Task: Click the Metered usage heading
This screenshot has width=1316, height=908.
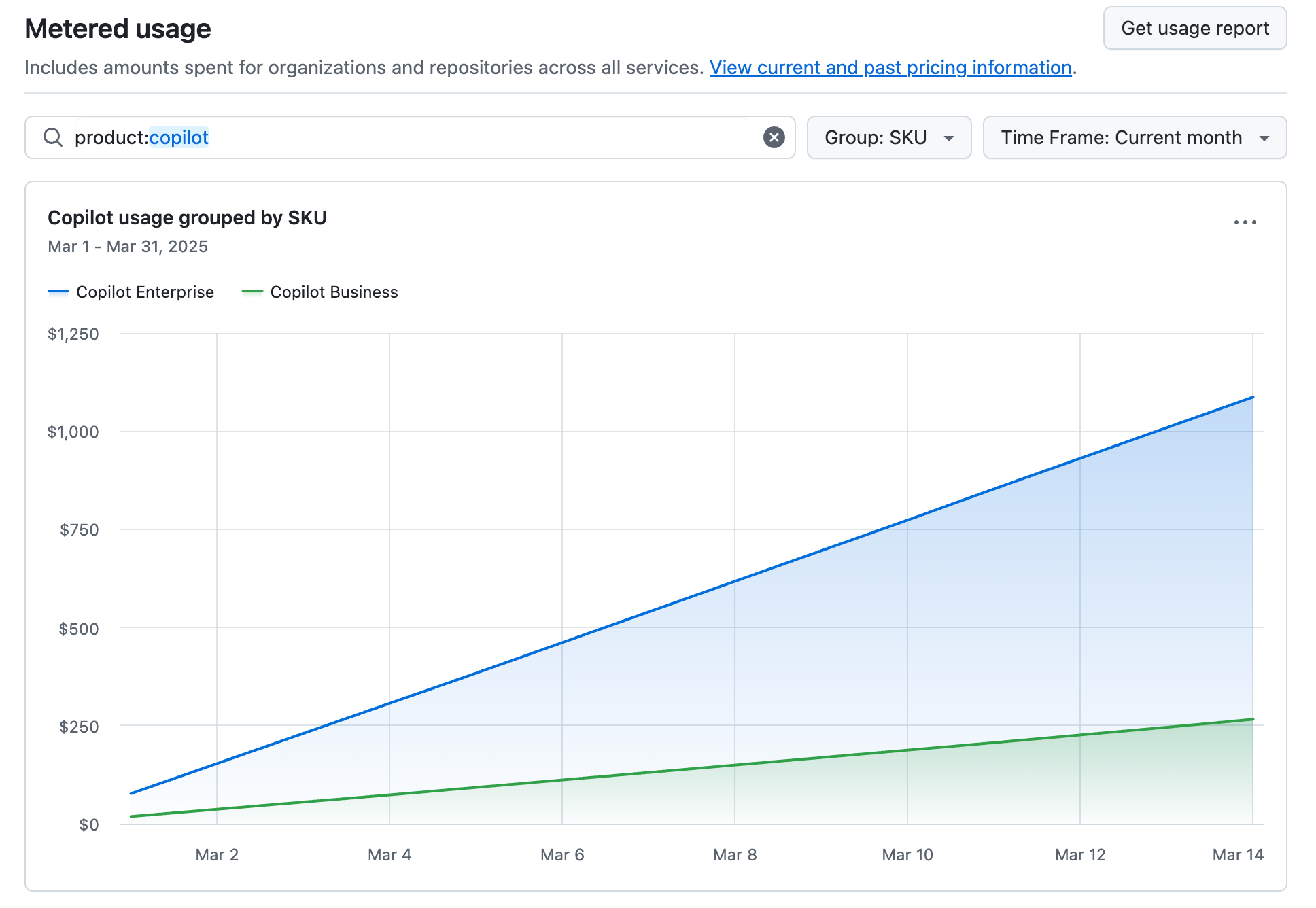Action: coord(118,29)
